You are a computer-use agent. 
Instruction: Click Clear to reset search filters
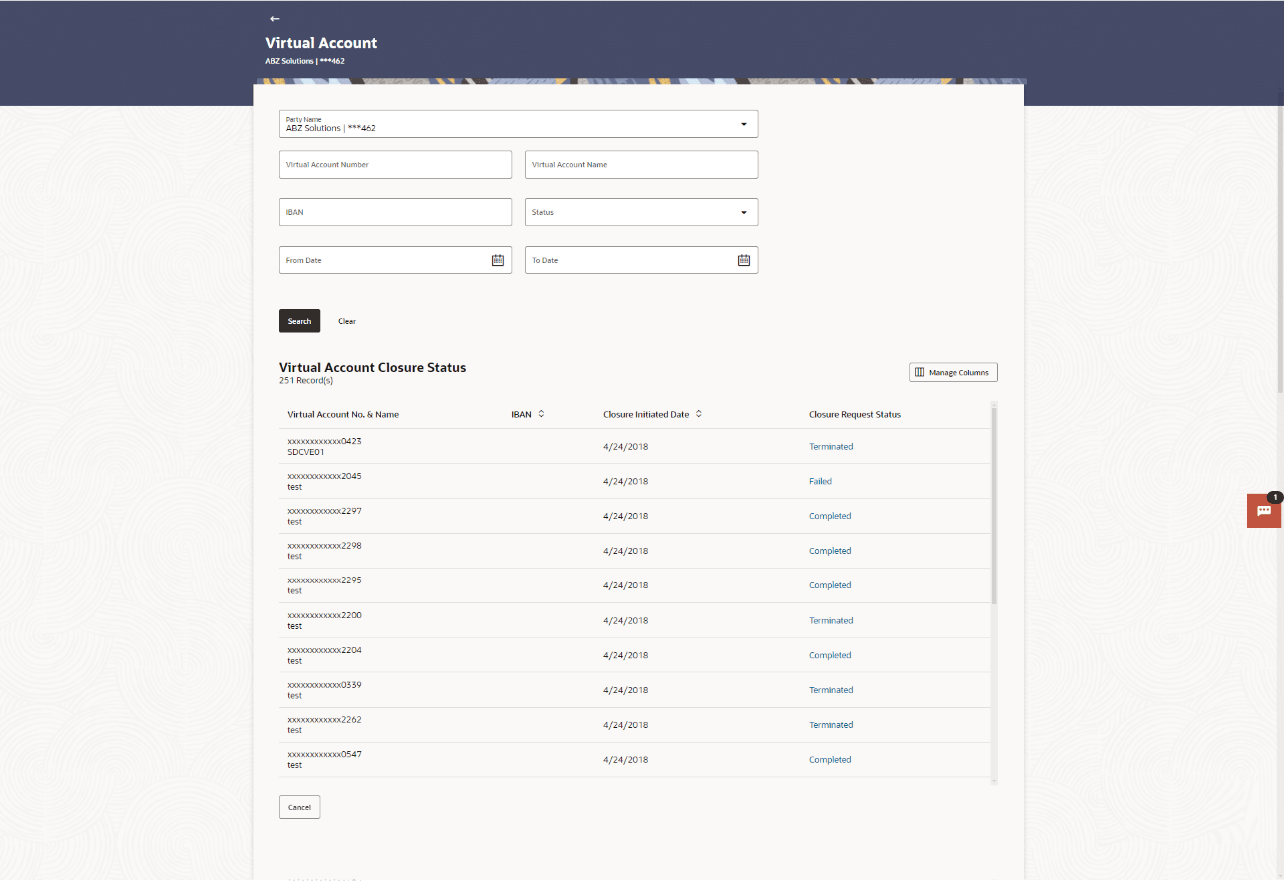click(x=347, y=320)
